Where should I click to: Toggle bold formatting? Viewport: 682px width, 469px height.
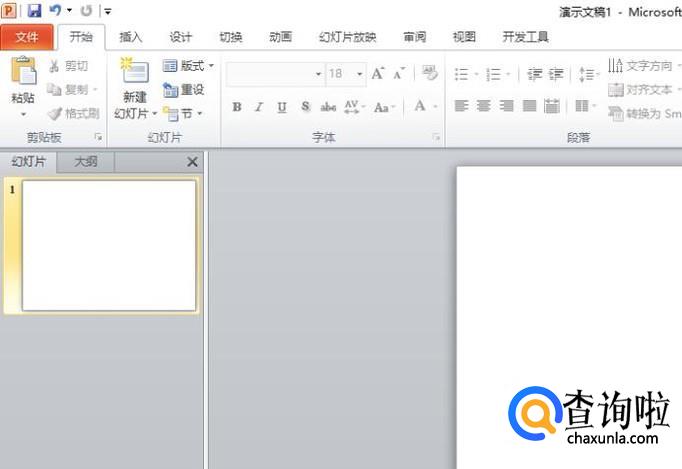click(x=237, y=107)
